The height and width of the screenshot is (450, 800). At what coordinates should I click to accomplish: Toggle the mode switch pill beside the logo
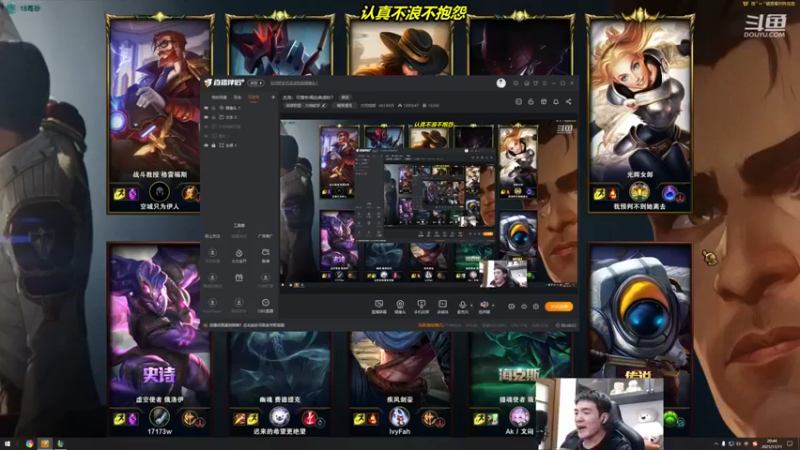[256, 83]
